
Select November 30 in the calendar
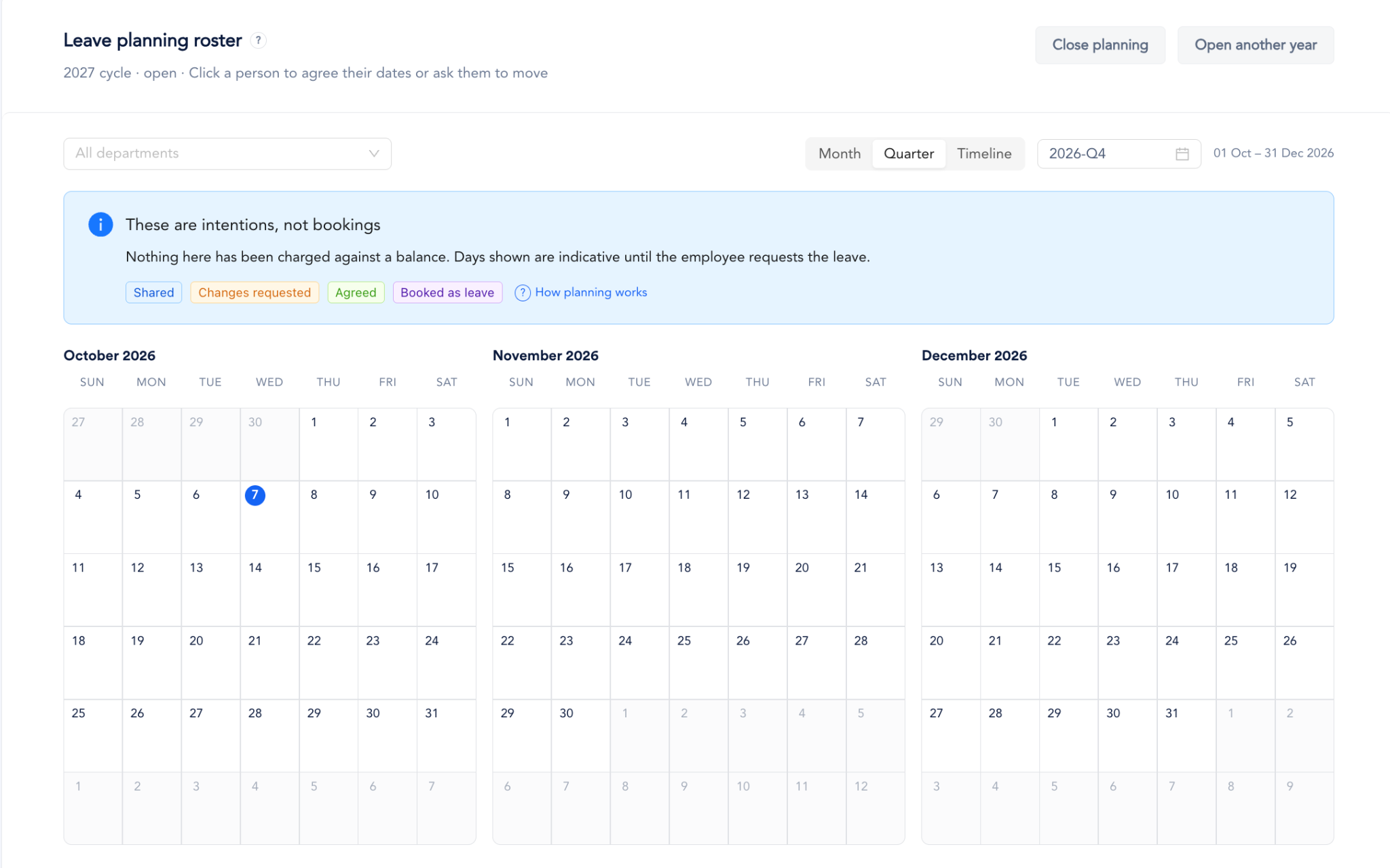click(581, 736)
